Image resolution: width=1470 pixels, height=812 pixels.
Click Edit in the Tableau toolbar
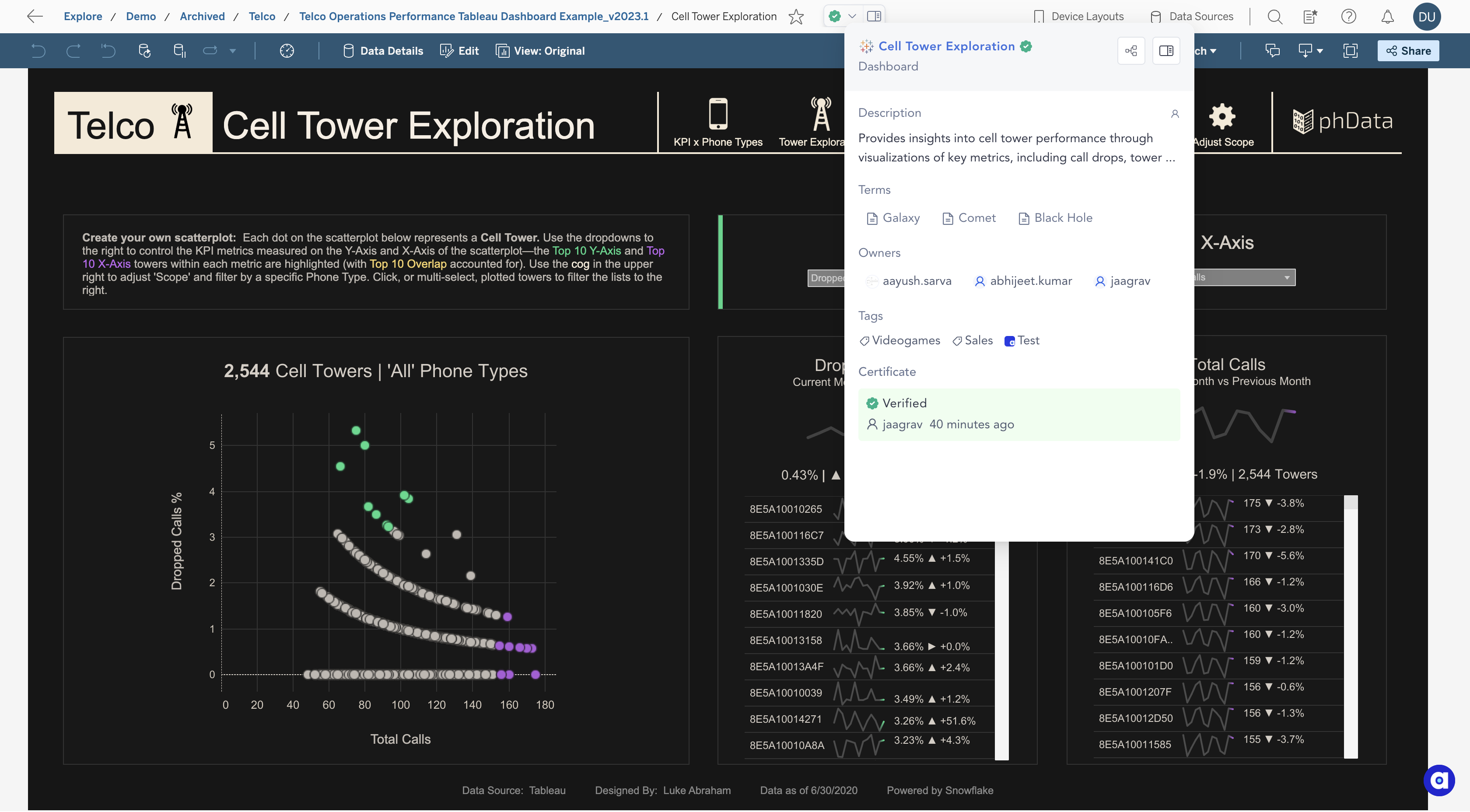click(459, 51)
